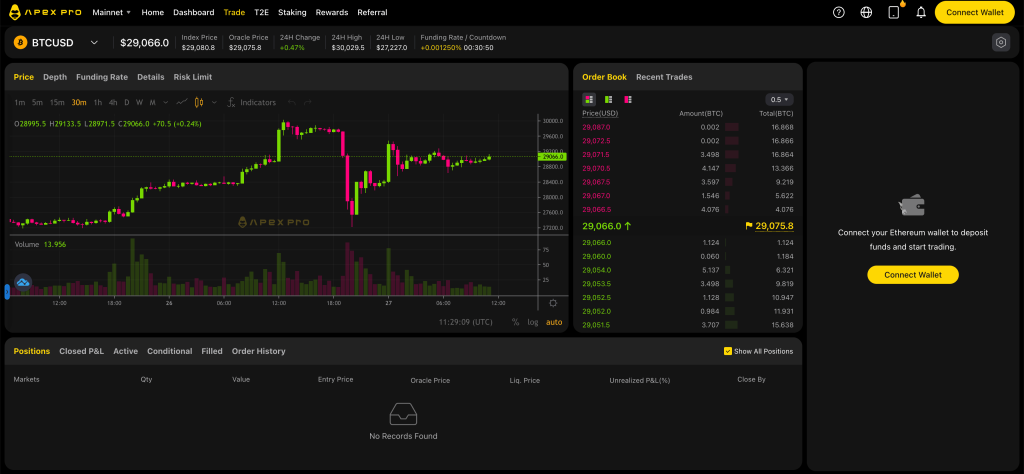Switch to the Order History tab
Screen dimensions: 1024x474
(259, 351)
